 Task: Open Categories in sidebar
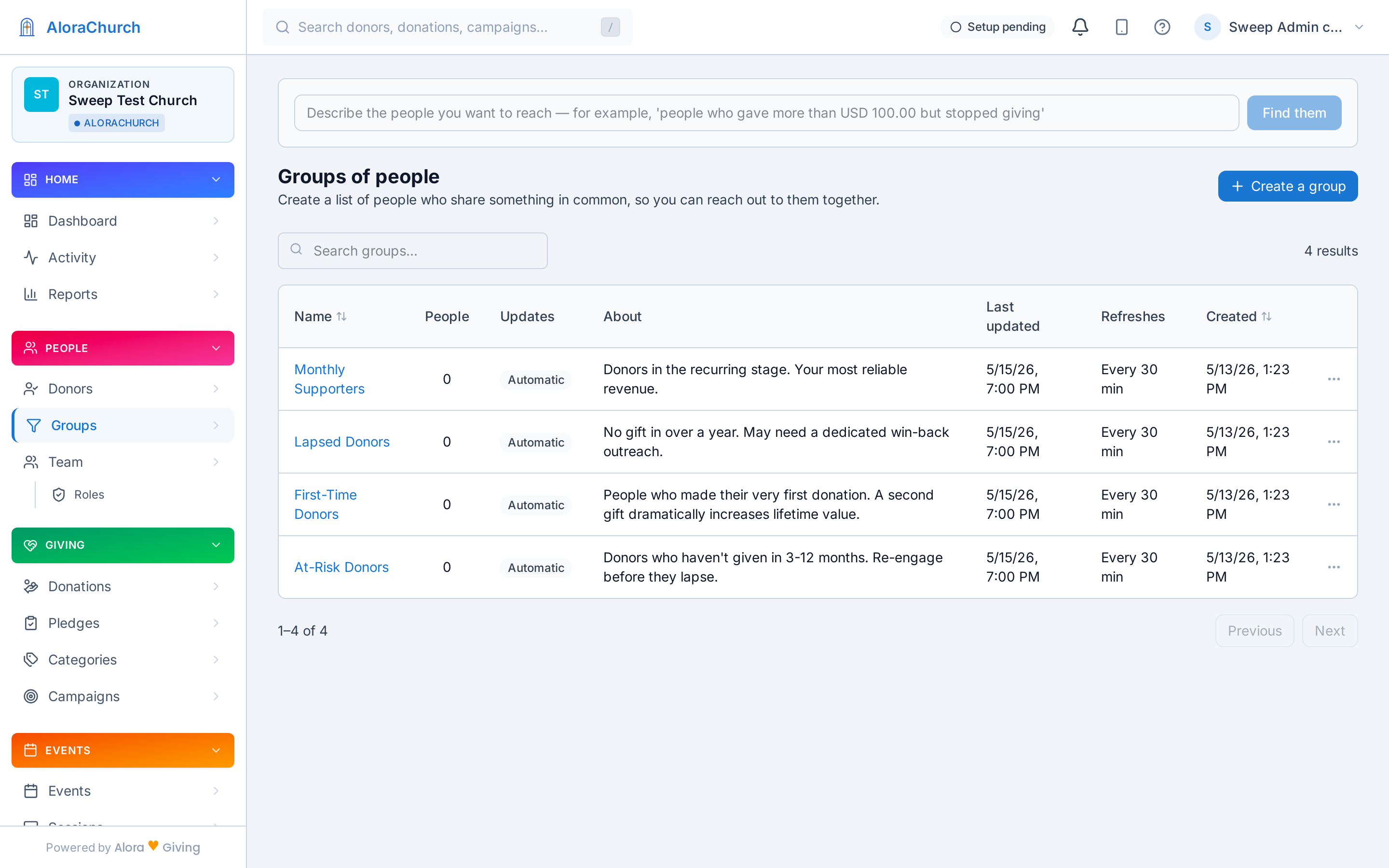pos(123,660)
